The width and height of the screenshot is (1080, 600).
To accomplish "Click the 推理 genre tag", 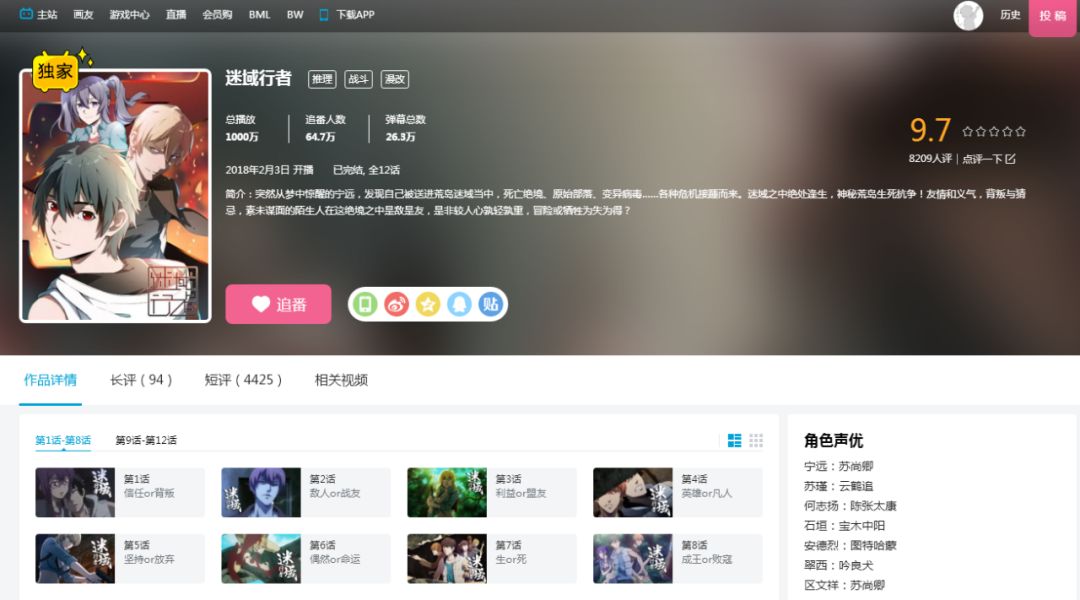I will click(x=322, y=79).
